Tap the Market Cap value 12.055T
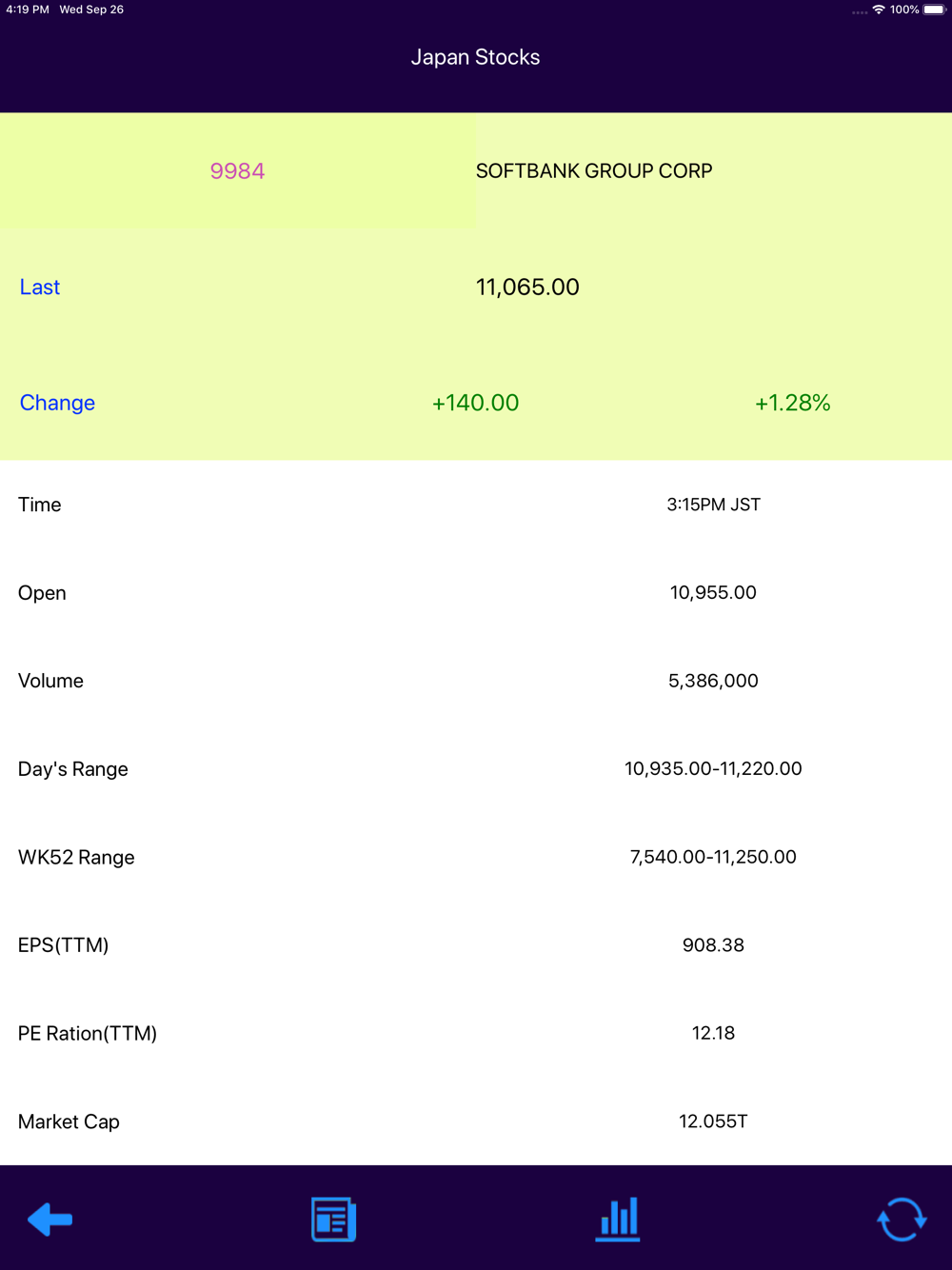This screenshot has width=952, height=1270. (x=713, y=1121)
